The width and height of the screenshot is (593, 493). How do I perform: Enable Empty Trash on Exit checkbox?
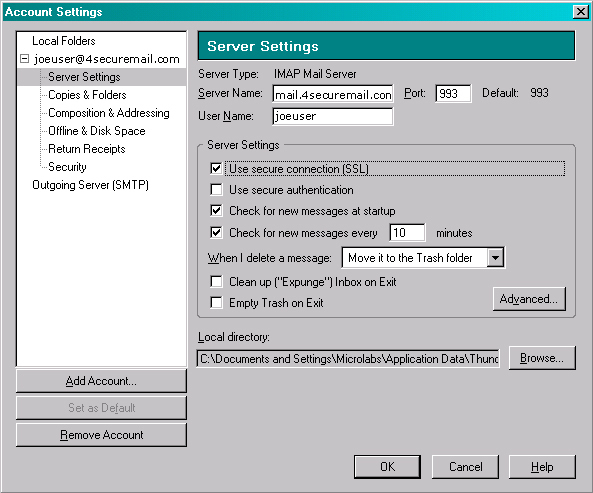click(x=216, y=302)
